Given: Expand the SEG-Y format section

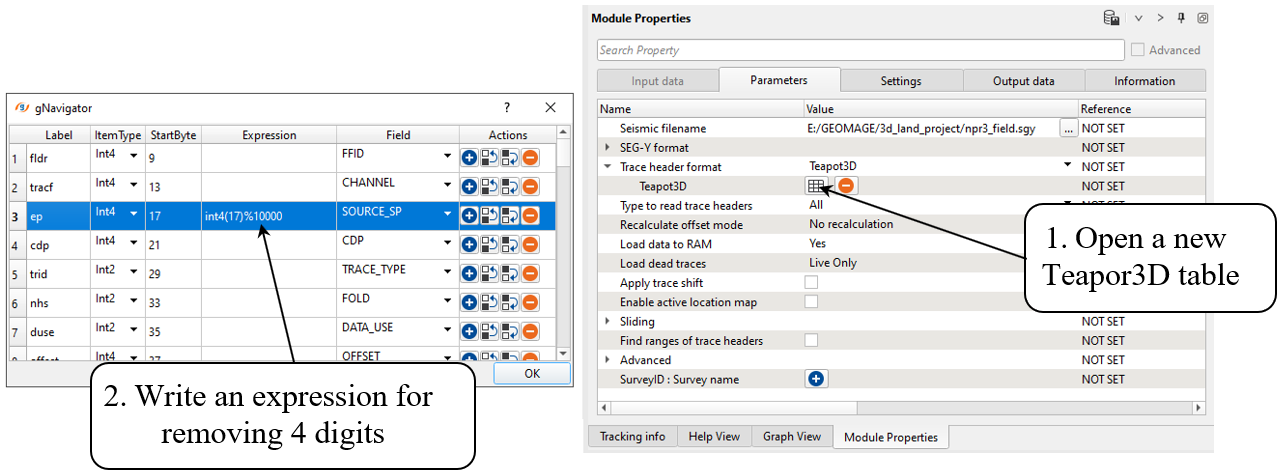Looking at the screenshot, I should click(608, 148).
